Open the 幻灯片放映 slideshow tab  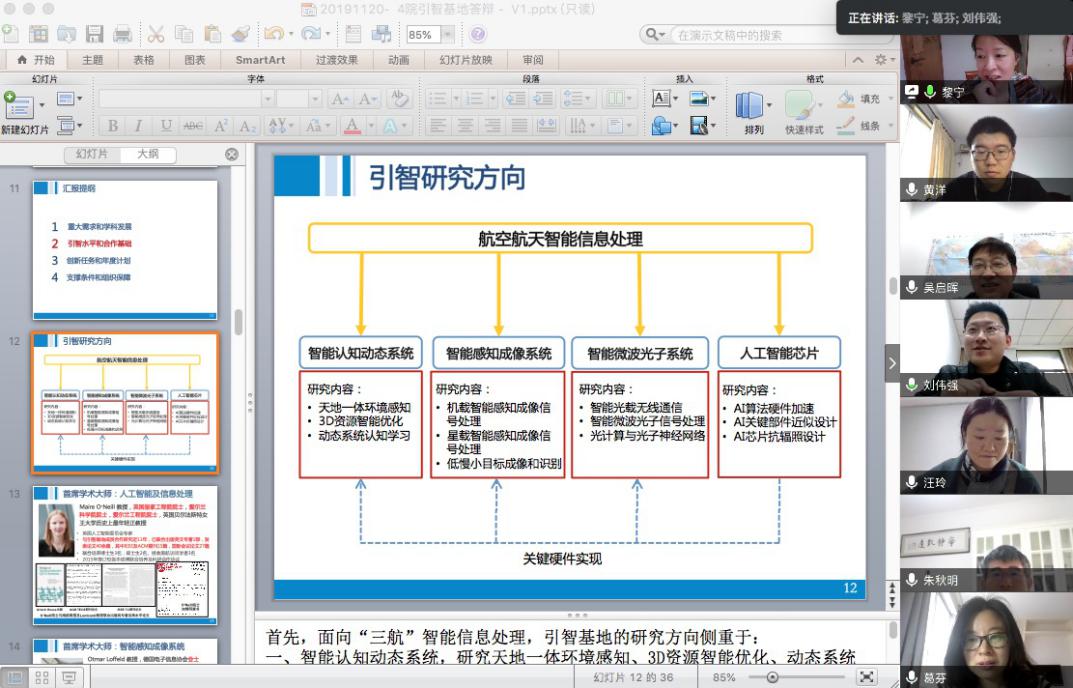[x=465, y=60]
